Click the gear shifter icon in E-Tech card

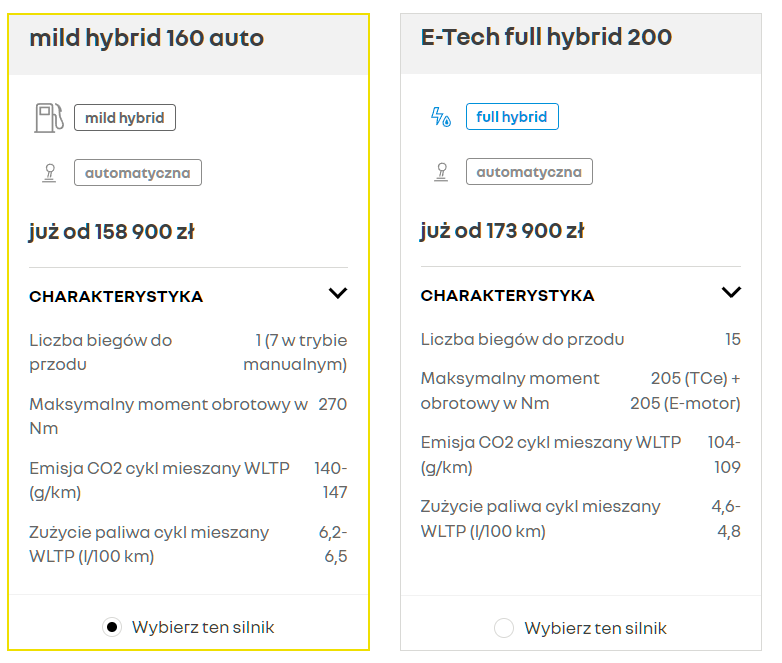click(441, 172)
